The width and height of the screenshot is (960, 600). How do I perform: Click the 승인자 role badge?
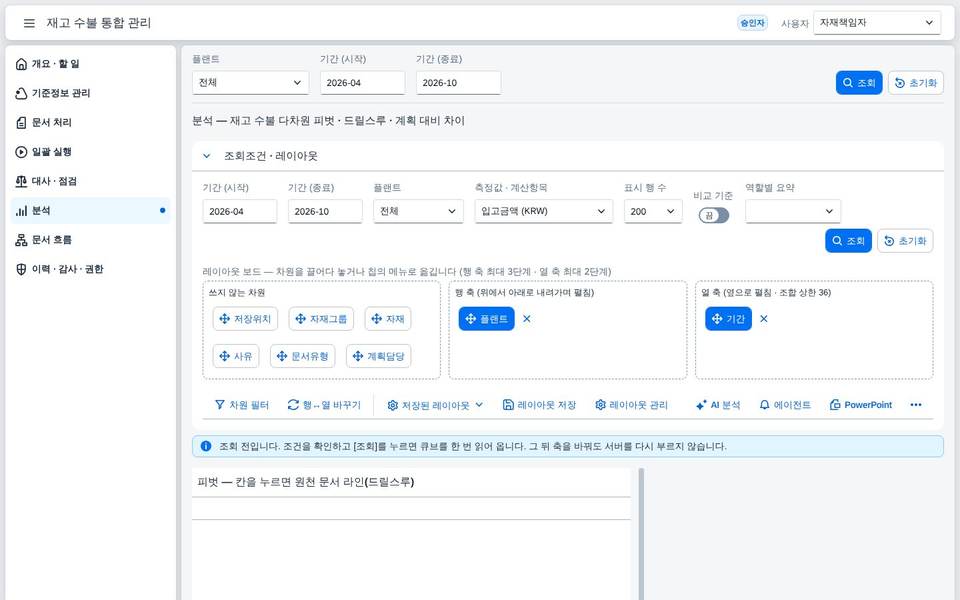click(752, 23)
